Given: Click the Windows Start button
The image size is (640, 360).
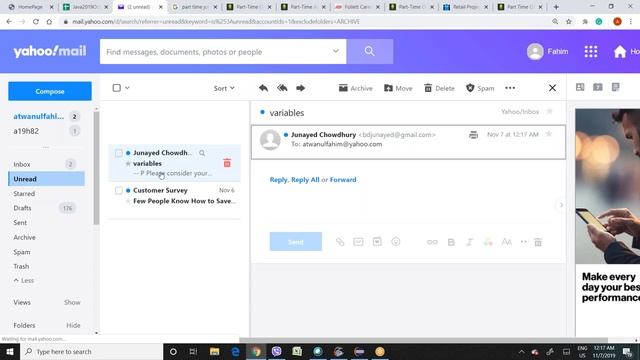Looking at the screenshot, I should point(10,351).
